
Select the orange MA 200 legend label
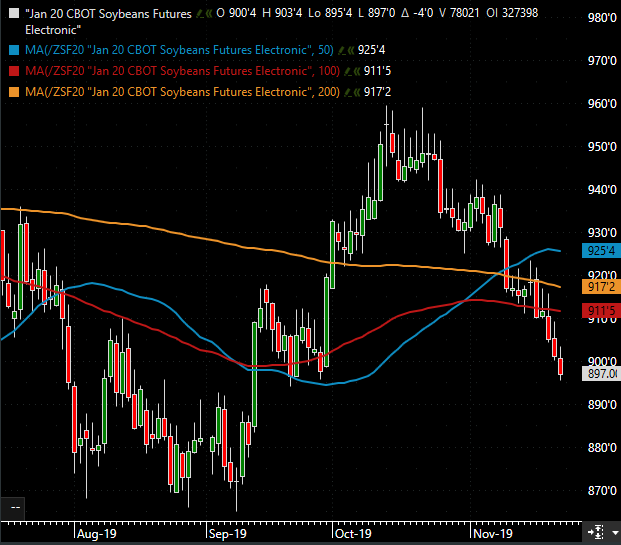click(182, 92)
